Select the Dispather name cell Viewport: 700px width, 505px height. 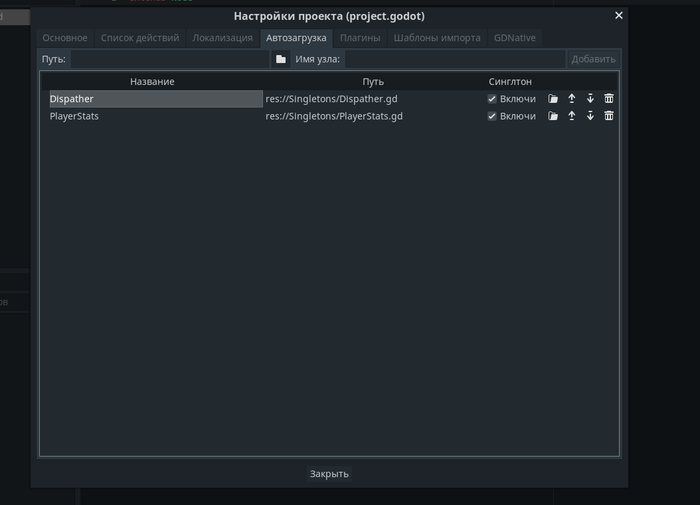pos(156,99)
